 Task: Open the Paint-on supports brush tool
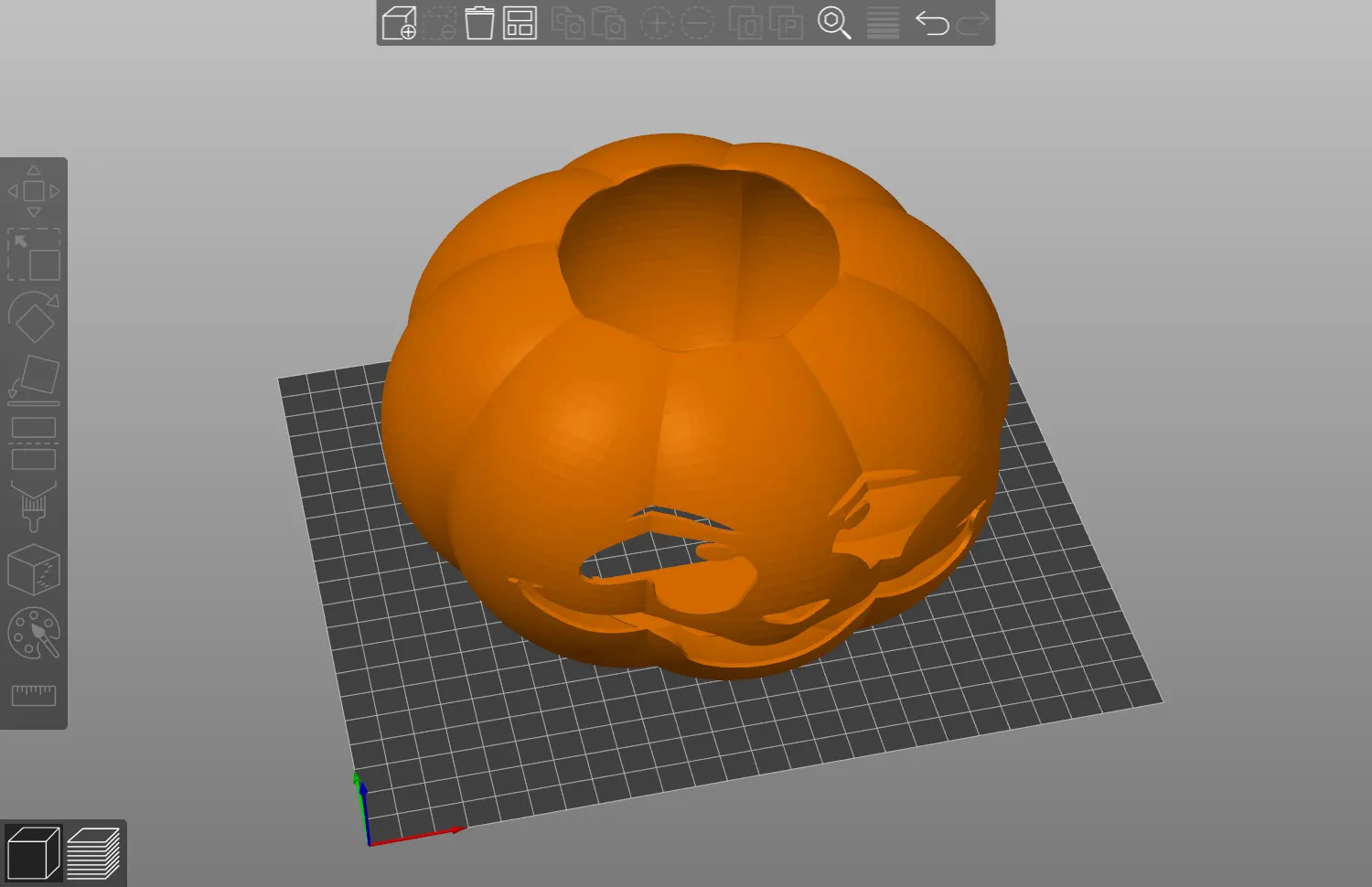coord(34,507)
